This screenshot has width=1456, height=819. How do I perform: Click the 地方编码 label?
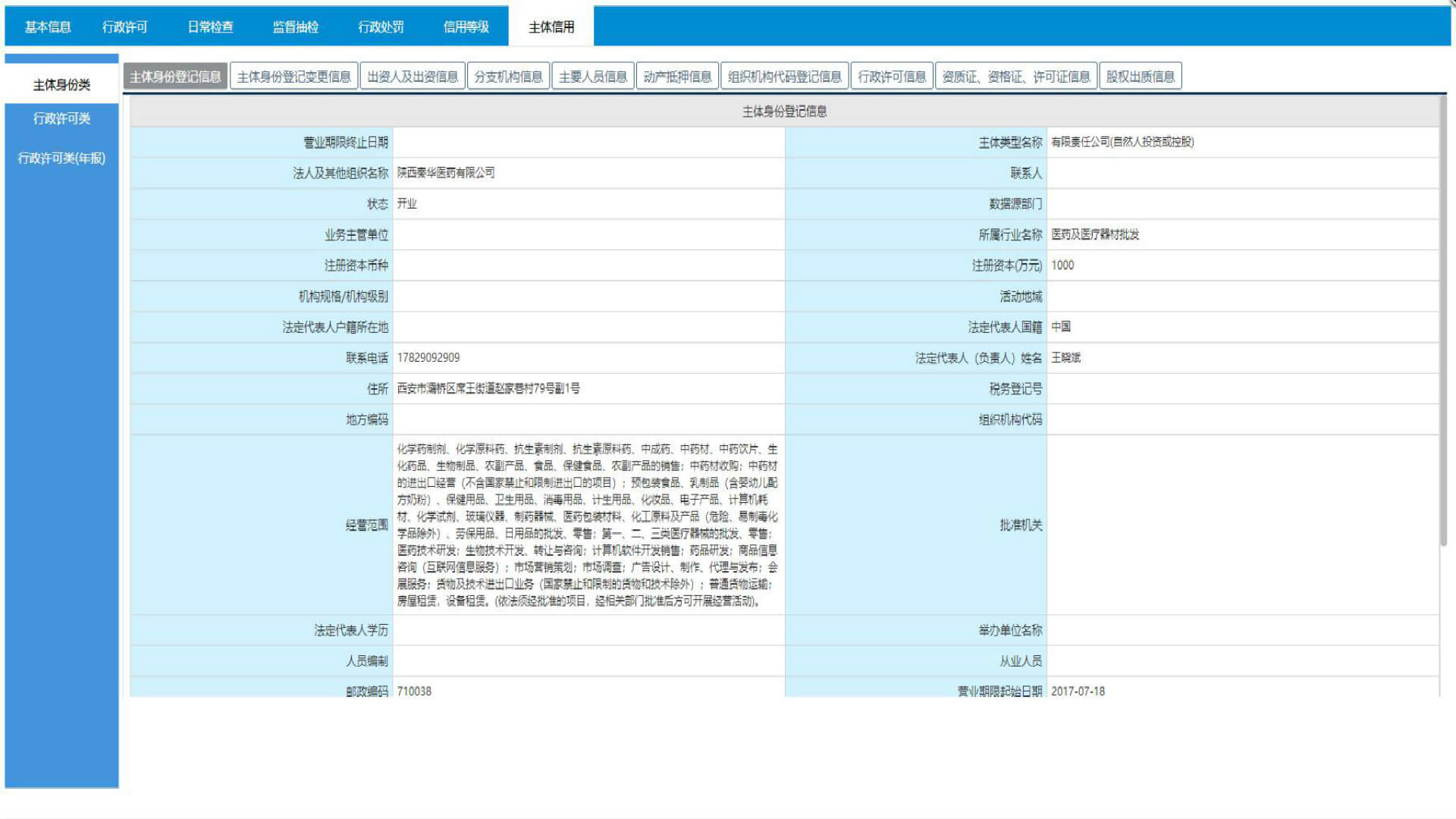click(x=367, y=420)
